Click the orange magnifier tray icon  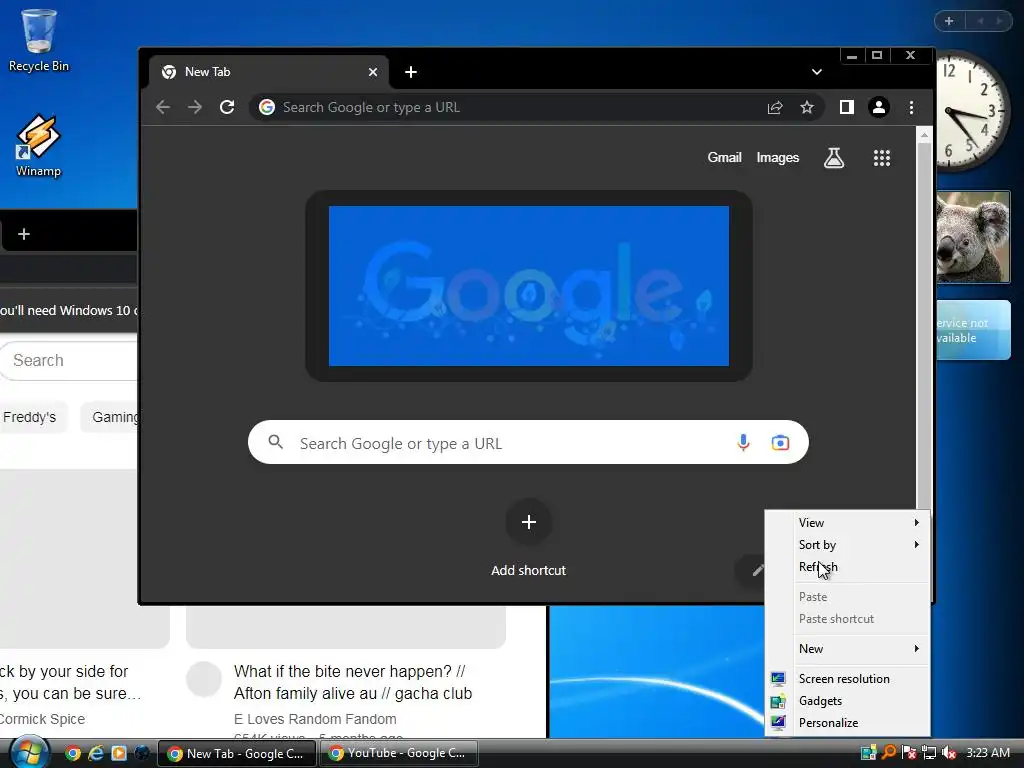click(x=888, y=753)
